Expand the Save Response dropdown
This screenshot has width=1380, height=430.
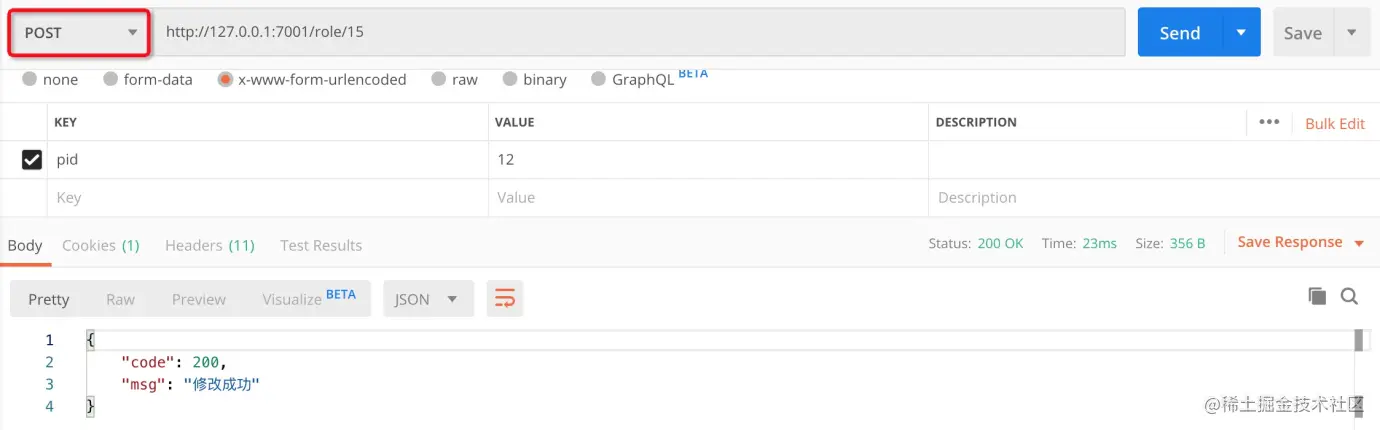tap(1359, 243)
